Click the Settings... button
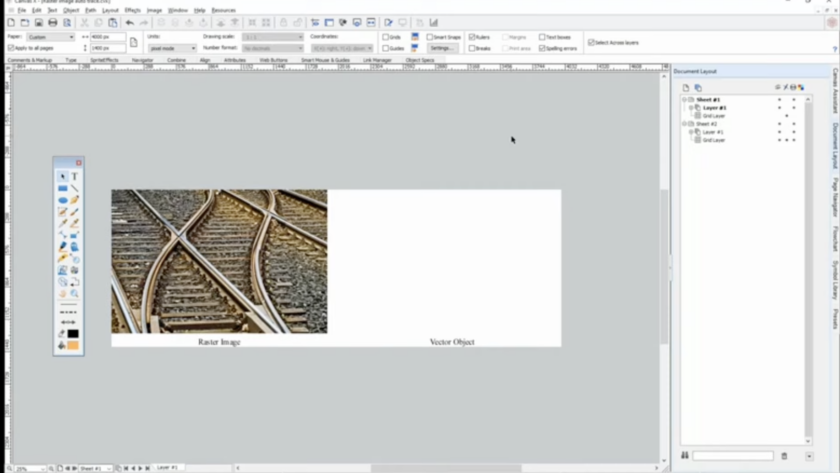Screen dimensions: 840x473 pos(442,48)
